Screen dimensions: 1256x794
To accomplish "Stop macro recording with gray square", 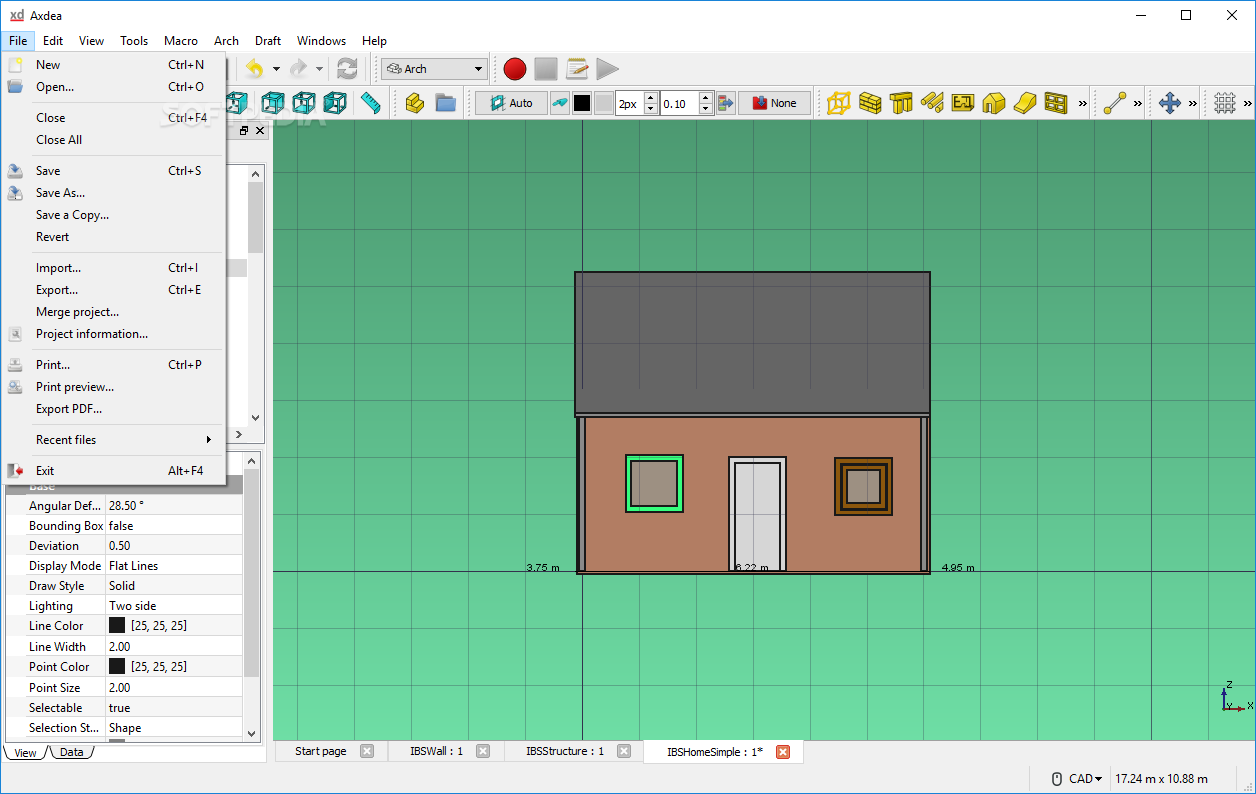I will point(546,69).
